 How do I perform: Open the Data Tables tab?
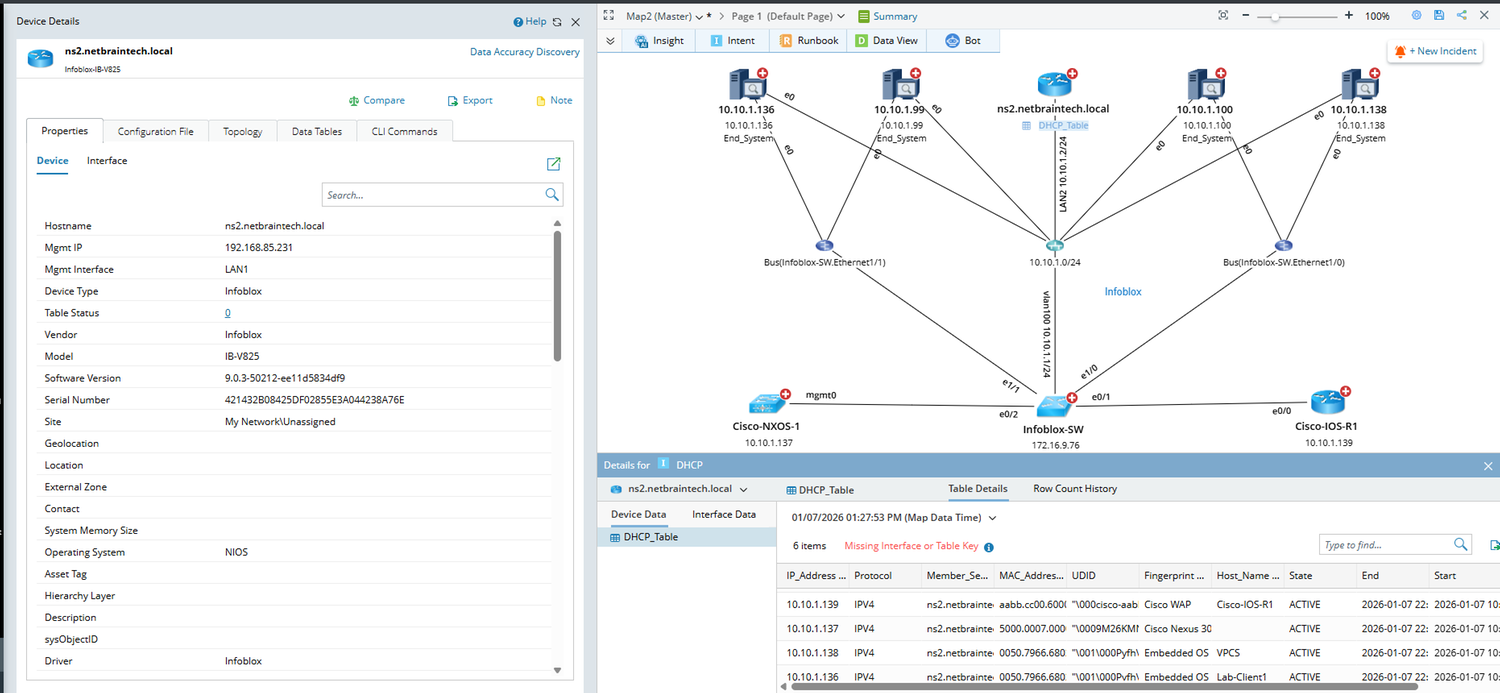tap(317, 131)
